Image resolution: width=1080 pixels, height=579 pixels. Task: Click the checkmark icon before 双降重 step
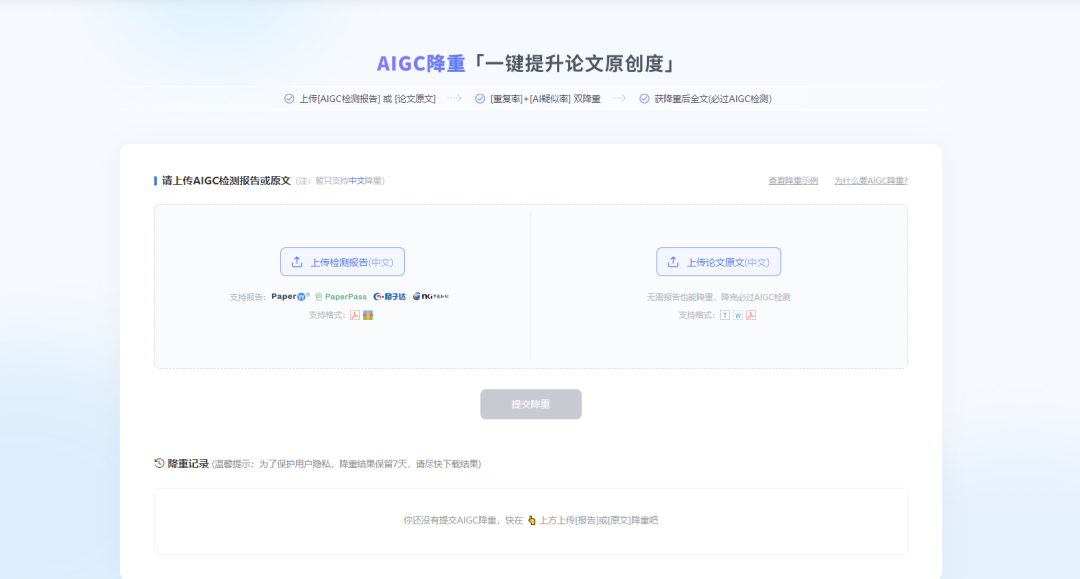tap(480, 98)
